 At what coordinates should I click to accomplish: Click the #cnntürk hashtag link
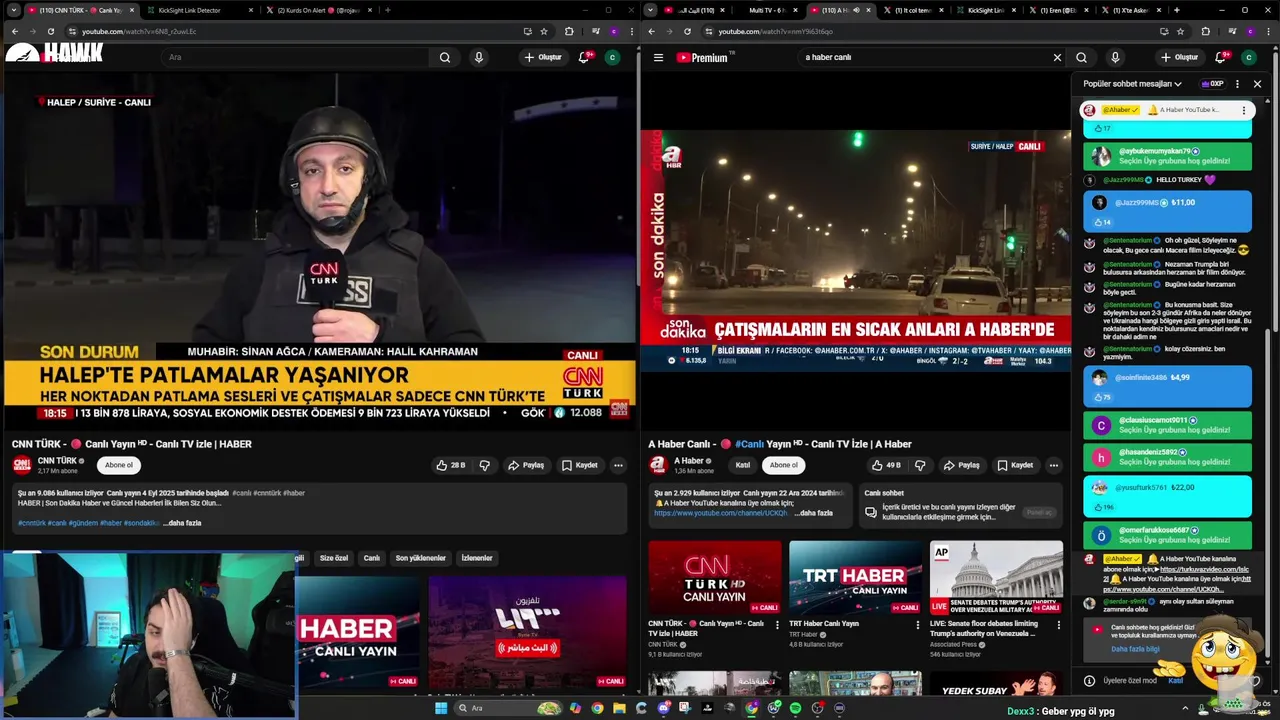point(32,523)
